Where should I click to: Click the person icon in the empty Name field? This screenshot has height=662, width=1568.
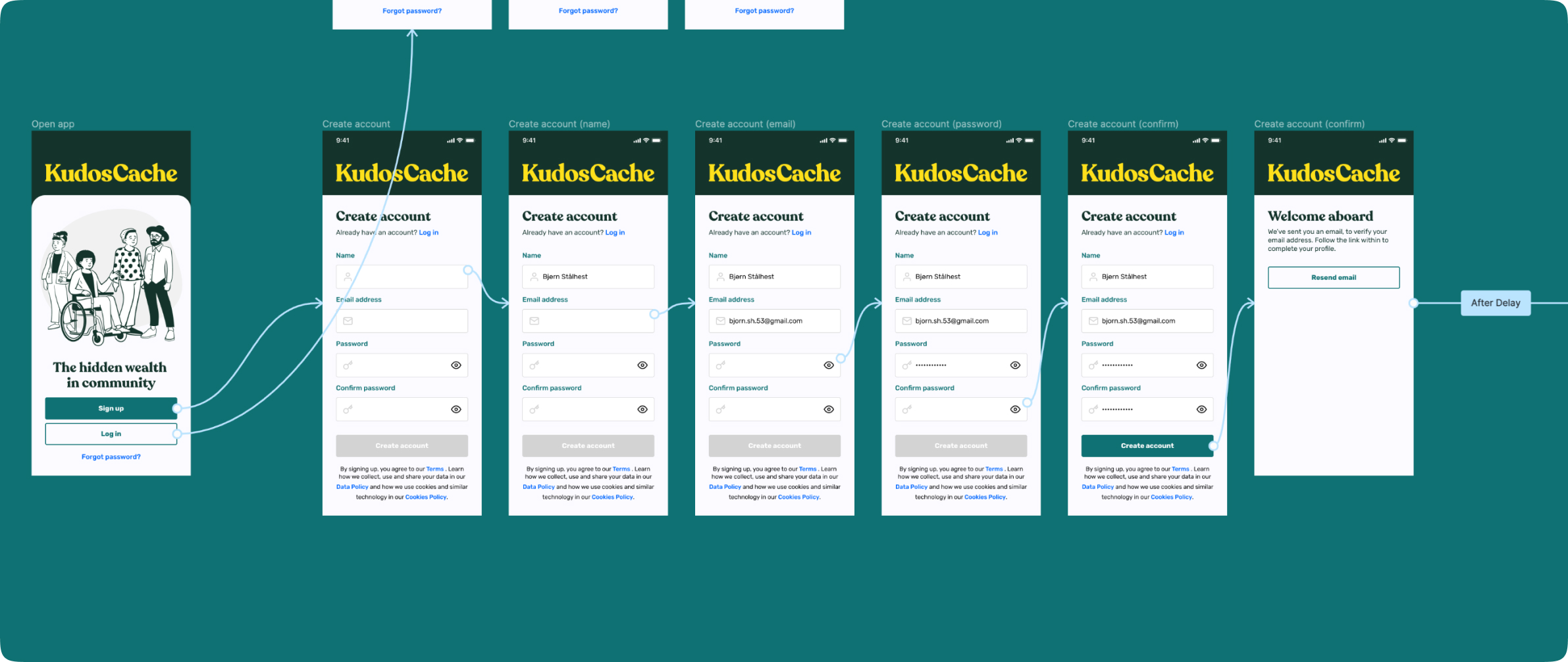[348, 277]
